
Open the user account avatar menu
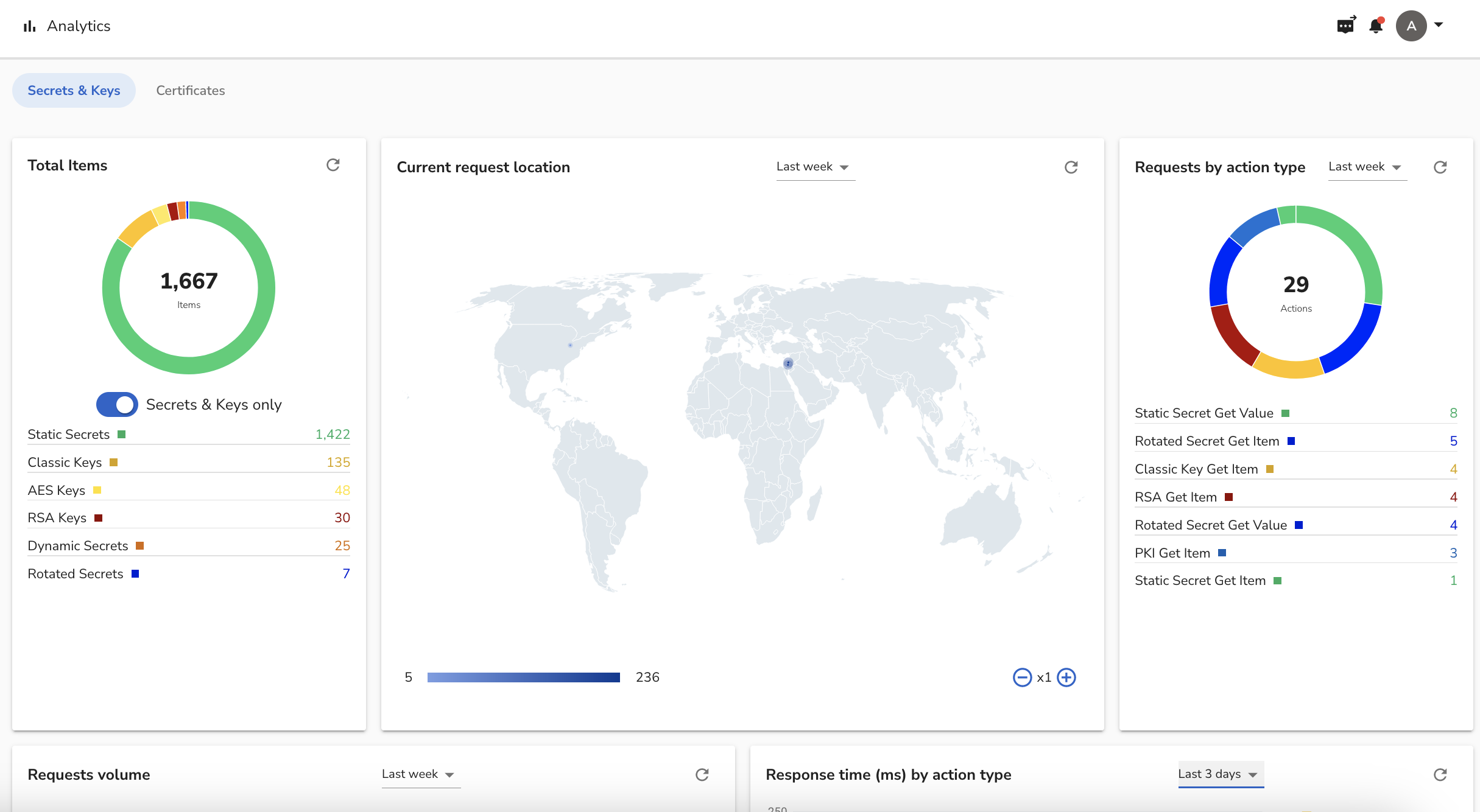[x=1412, y=26]
